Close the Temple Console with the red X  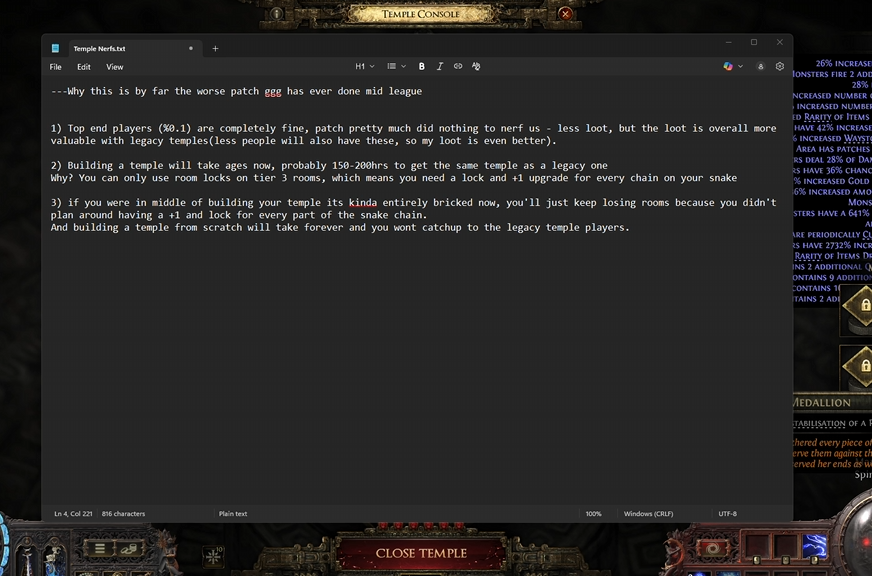coord(566,14)
